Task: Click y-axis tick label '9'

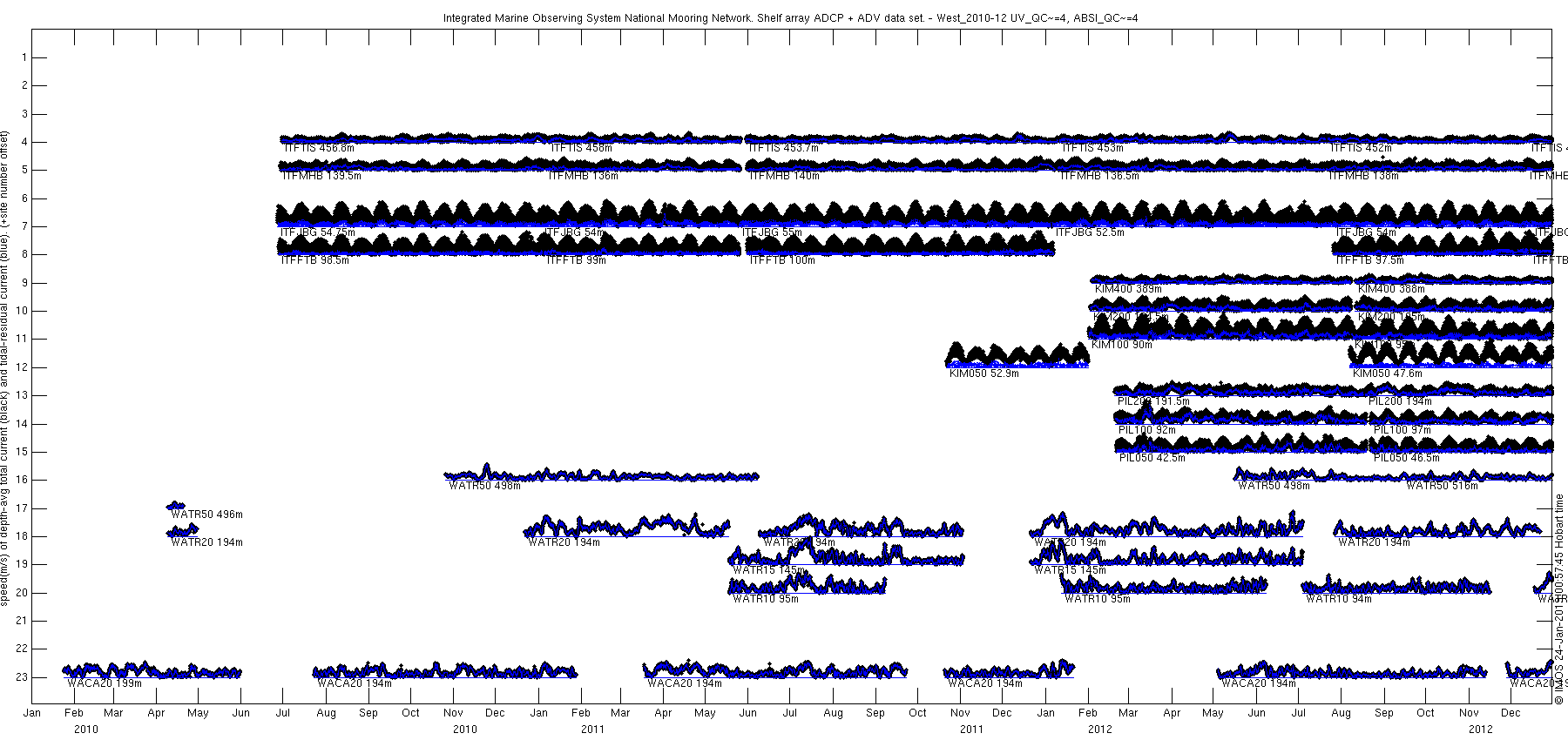Action: pyautogui.click(x=24, y=283)
